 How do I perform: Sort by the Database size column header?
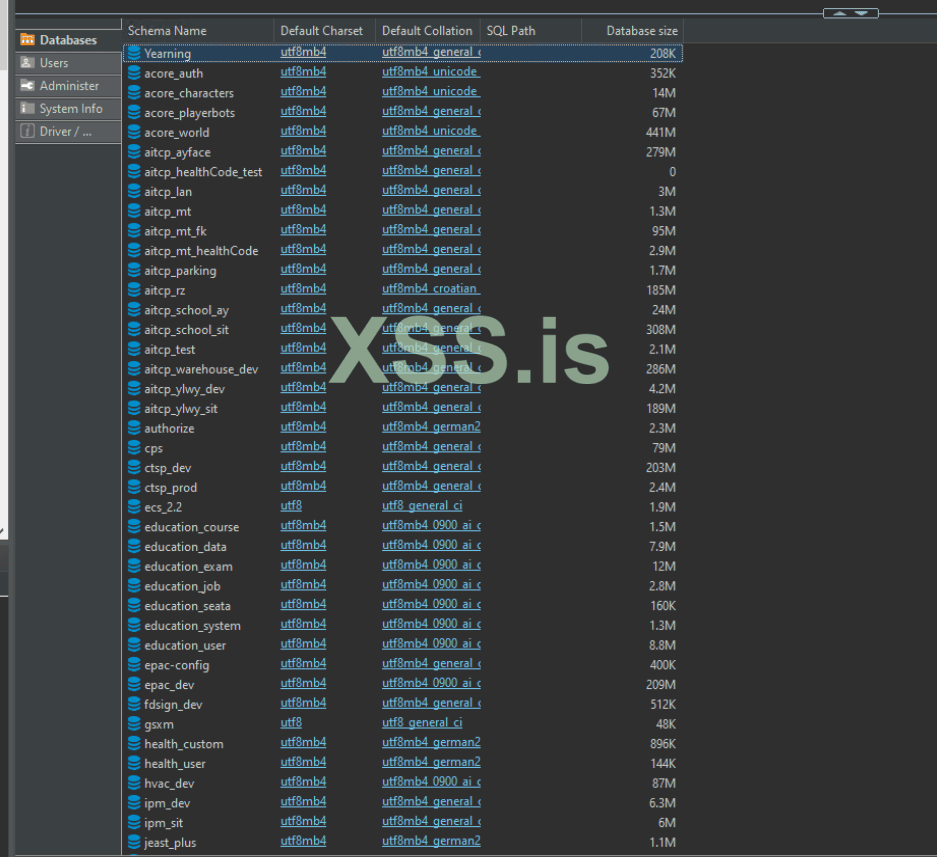point(641,31)
